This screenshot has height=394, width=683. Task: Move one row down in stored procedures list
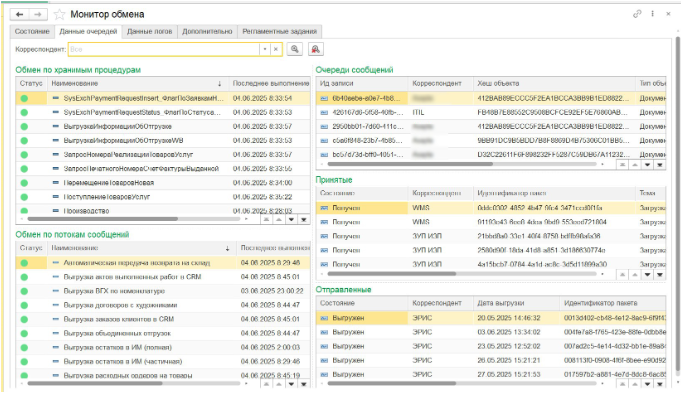pos(291,219)
